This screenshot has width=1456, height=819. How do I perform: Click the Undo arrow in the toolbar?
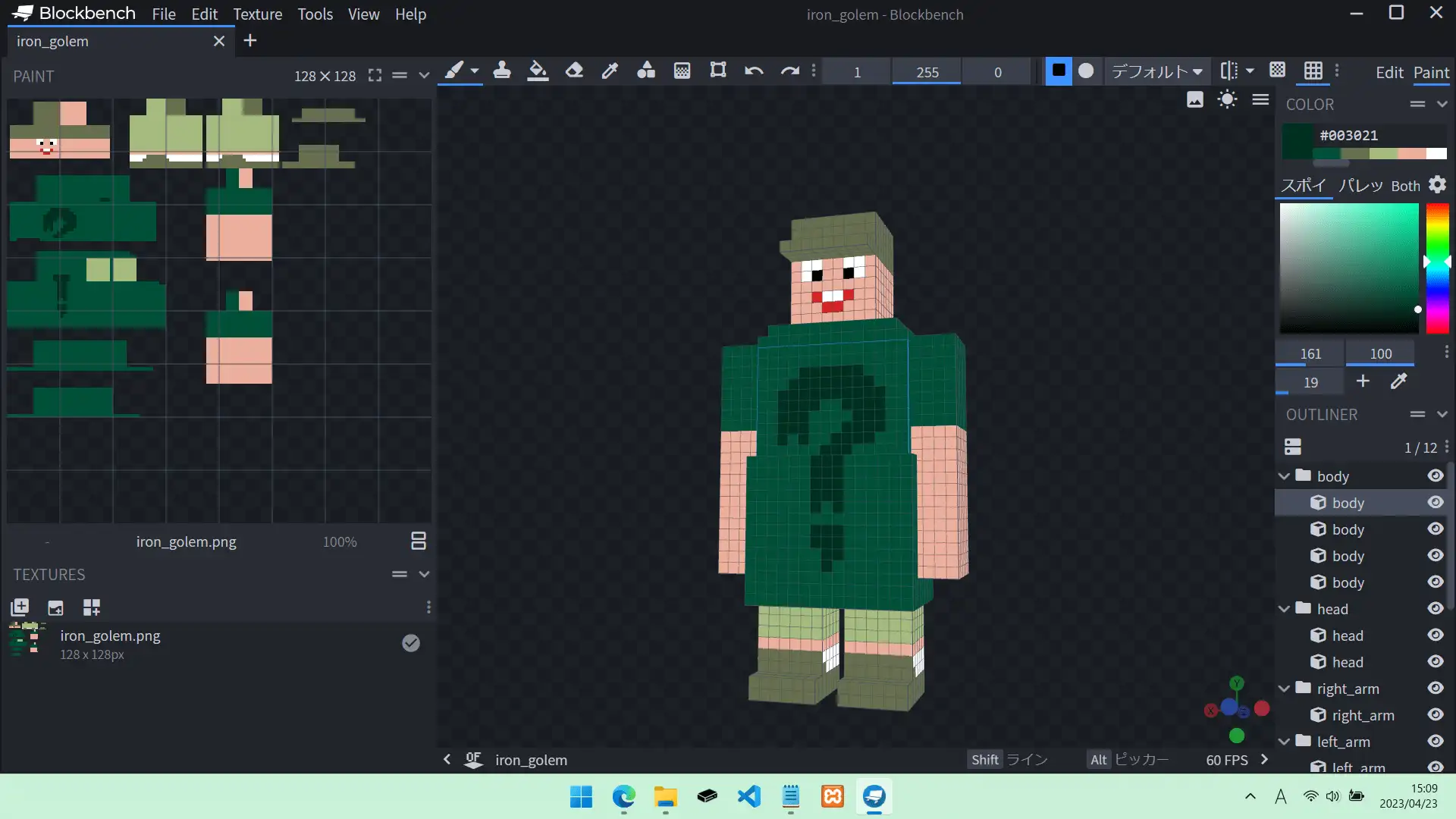point(754,71)
